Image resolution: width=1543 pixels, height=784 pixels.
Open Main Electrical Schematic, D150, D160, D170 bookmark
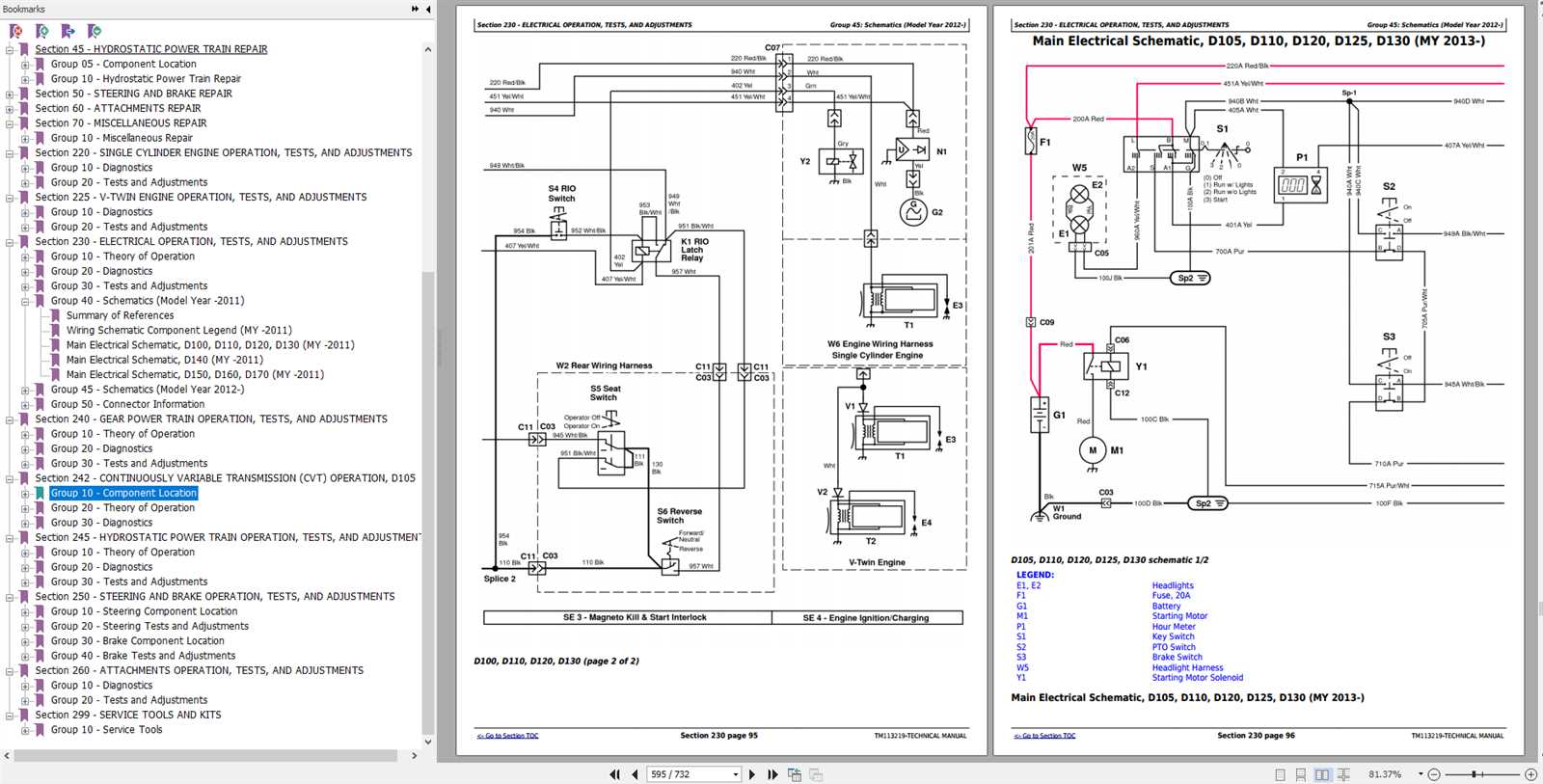click(x=195, y=374)
